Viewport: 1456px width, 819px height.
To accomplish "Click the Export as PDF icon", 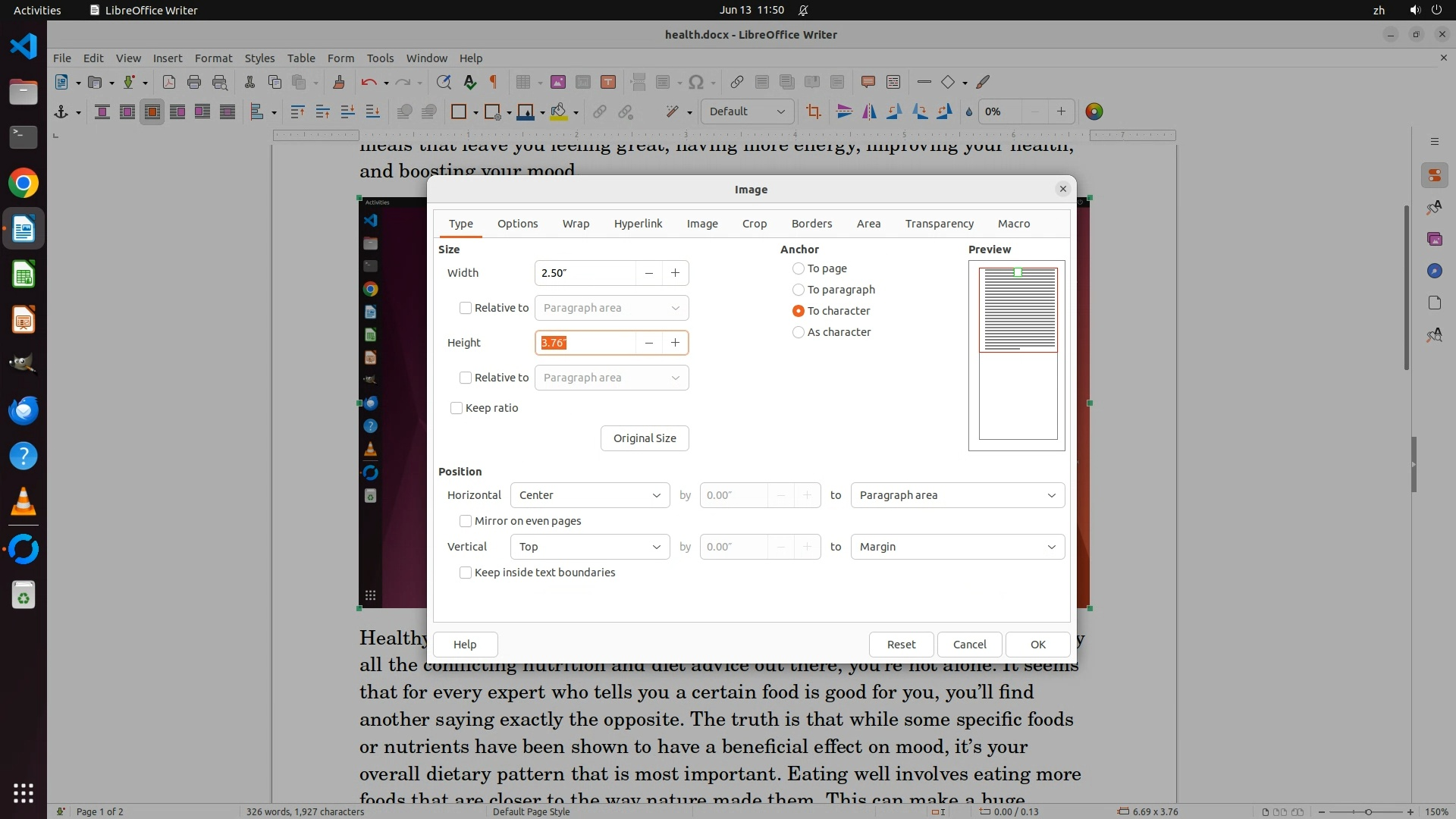I will [168, 82].
